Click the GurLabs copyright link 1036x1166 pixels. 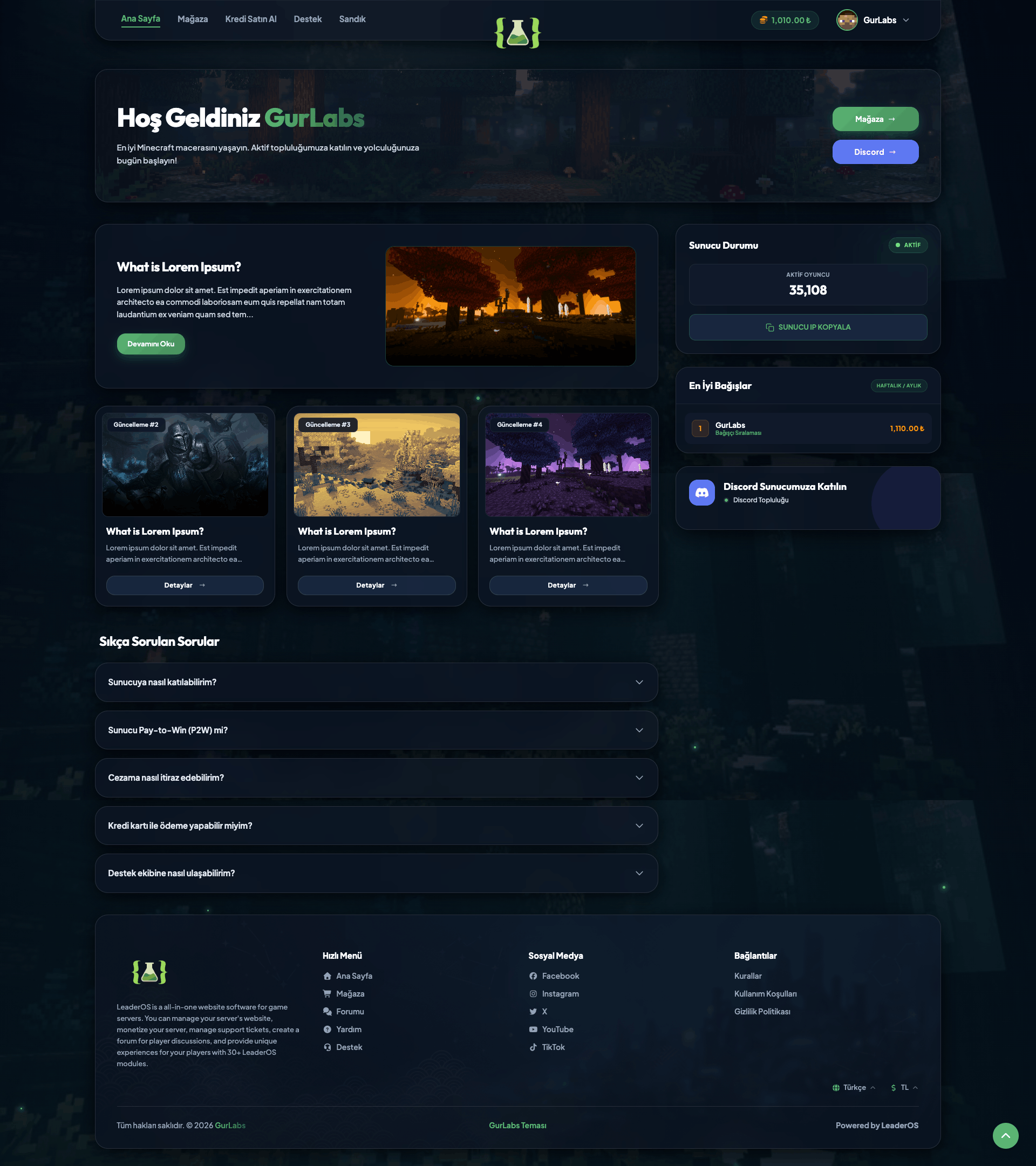tap(230, 1126)
